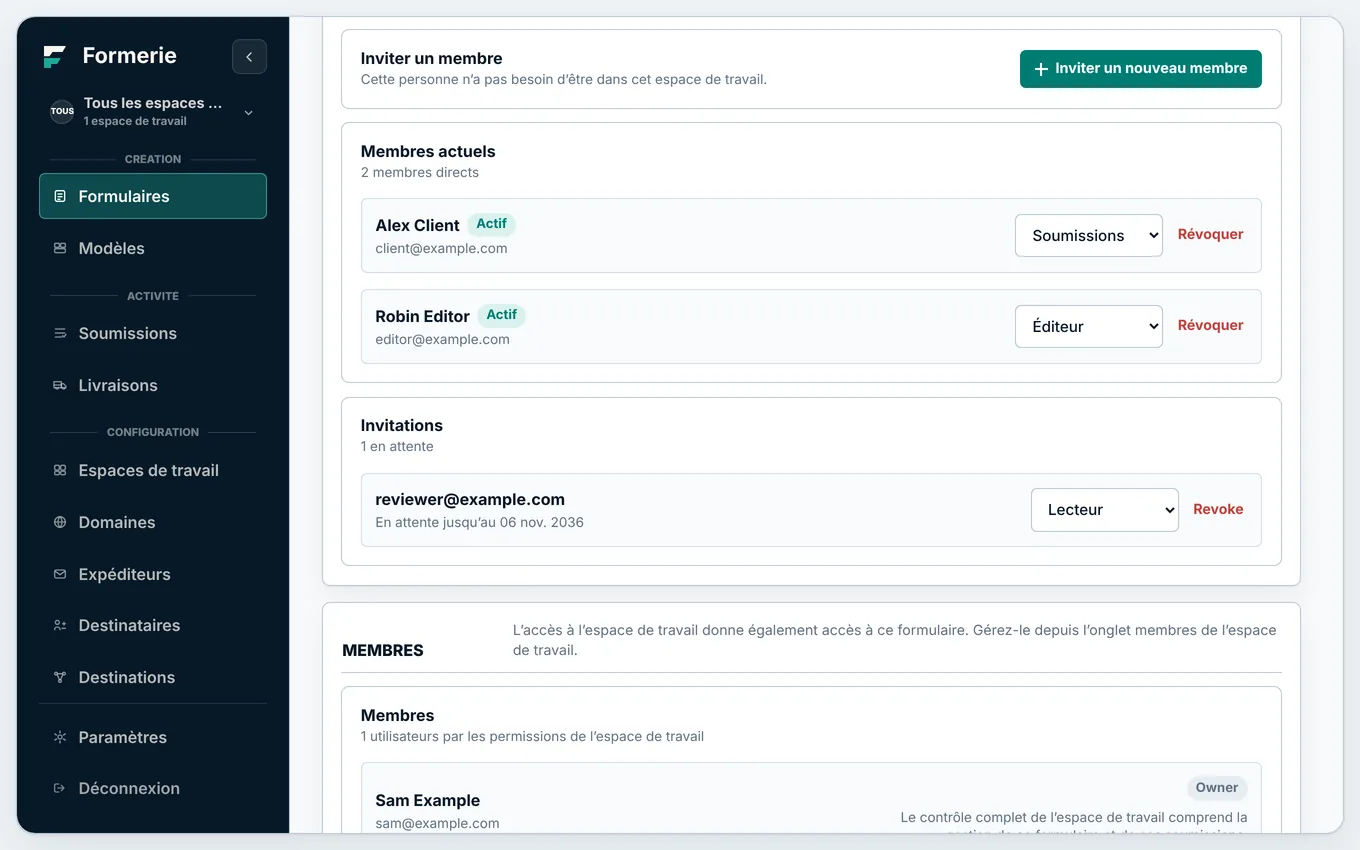Open the Destinations page
Viewport: 1360px width, 850px height.
tap(153, 677)
